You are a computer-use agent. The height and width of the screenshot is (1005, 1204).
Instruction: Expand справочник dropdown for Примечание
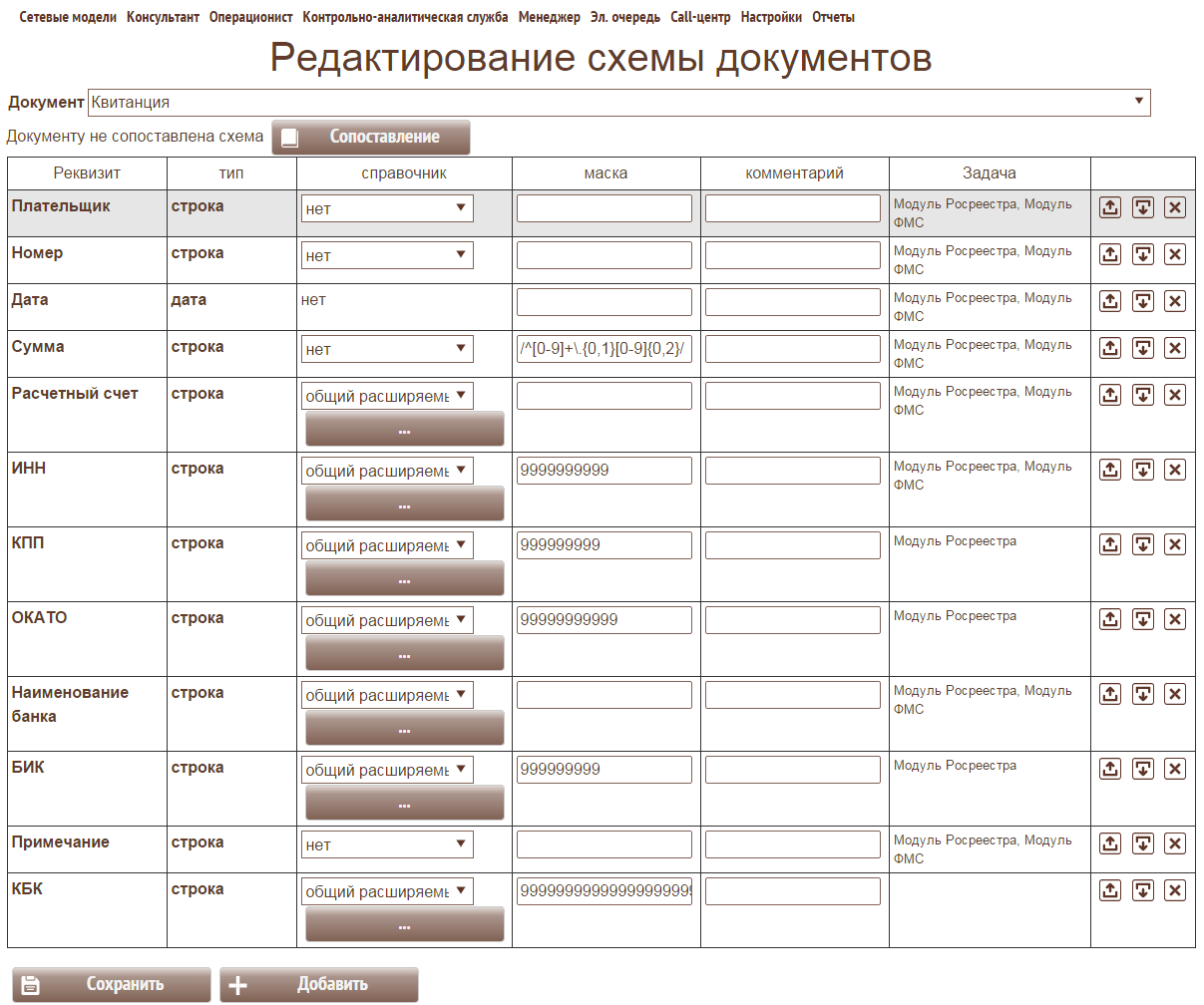[x=387, y=844]
